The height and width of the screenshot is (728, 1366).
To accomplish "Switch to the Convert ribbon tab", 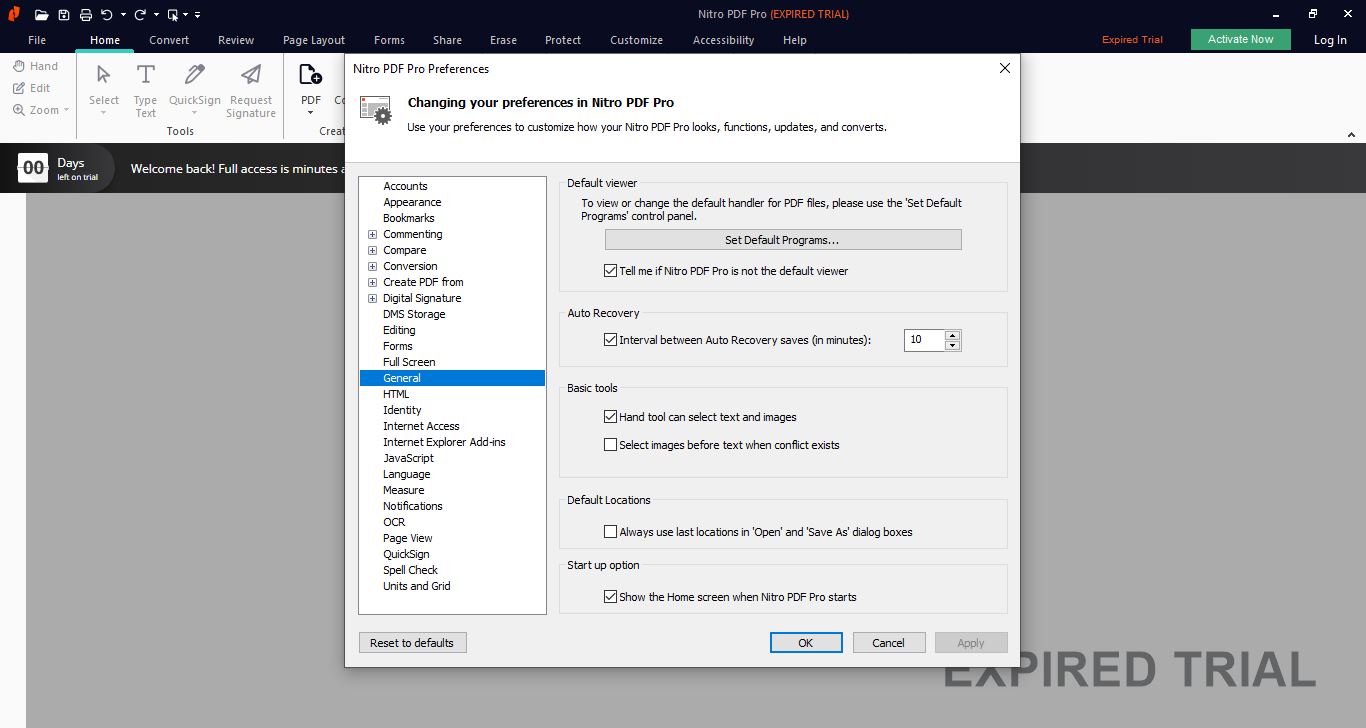I will (x=169, y=40).
